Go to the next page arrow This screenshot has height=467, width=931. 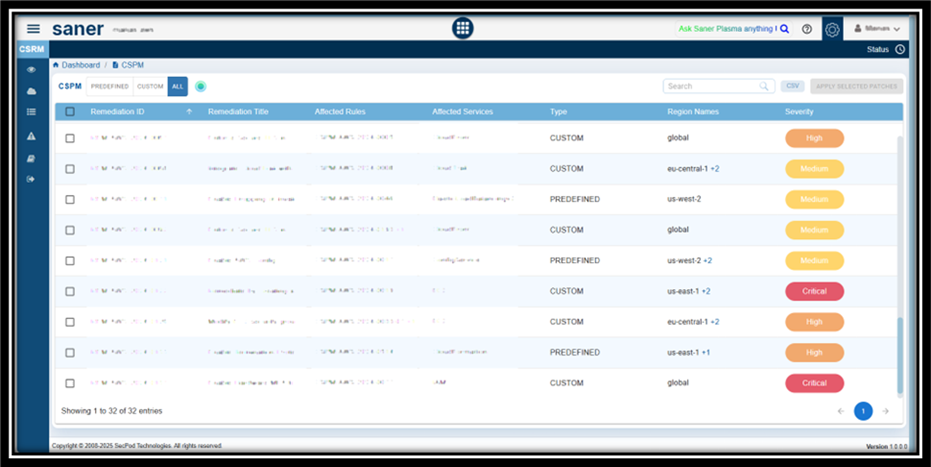[x=885, y=411]
